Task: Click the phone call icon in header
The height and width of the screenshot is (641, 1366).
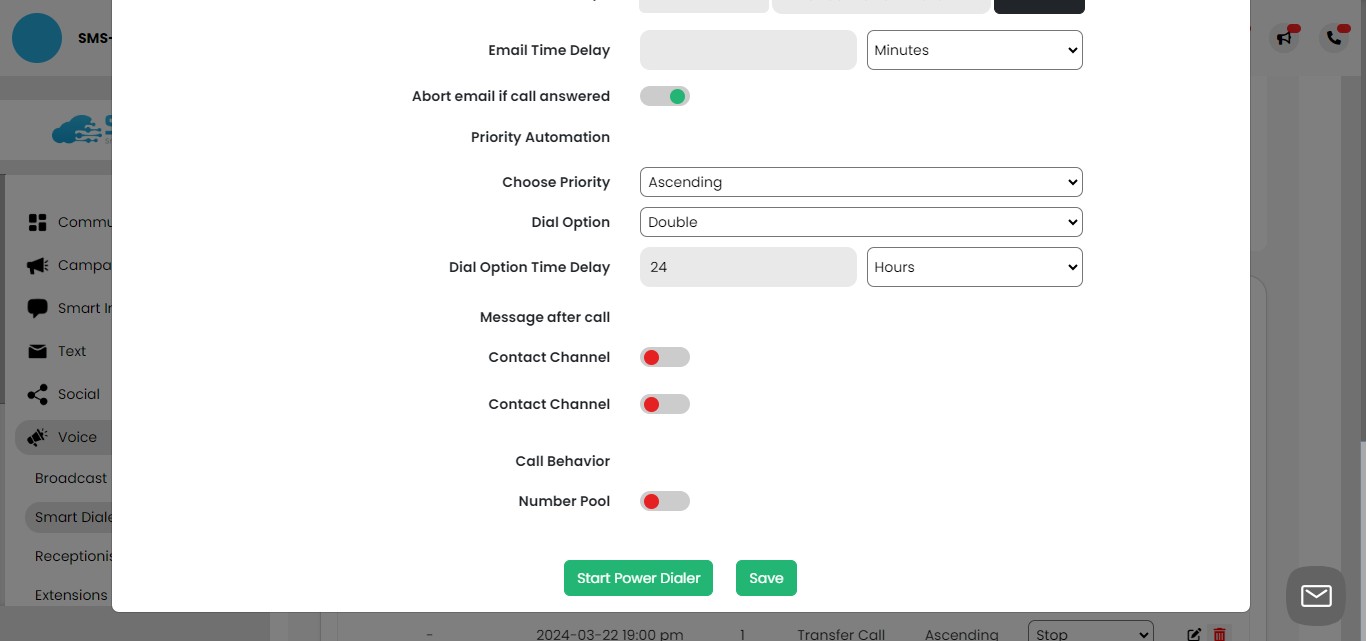Action: pyautogui.click(x=1334, y=38)
